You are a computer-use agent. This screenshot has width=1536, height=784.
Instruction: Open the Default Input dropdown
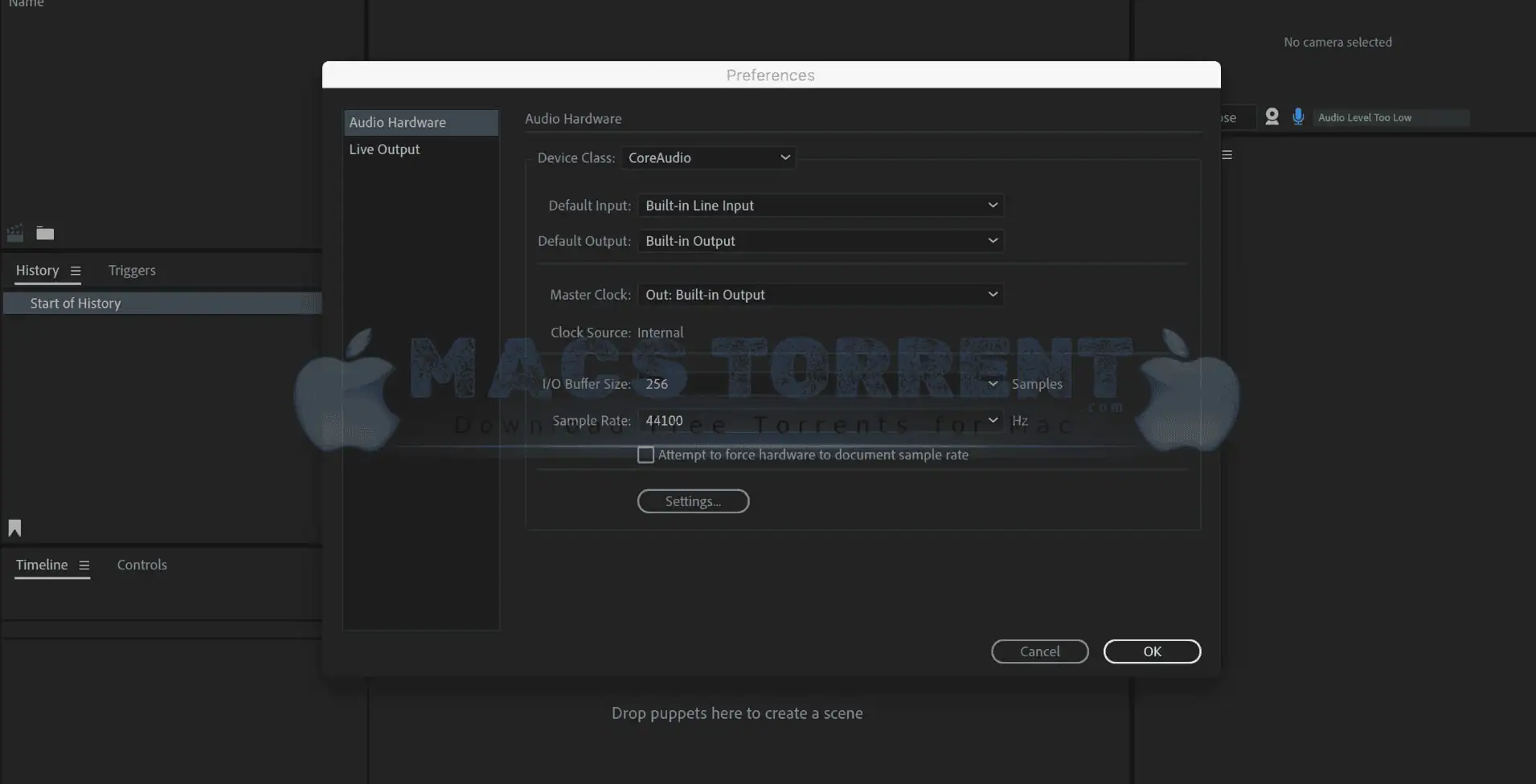tap(821, 206)
